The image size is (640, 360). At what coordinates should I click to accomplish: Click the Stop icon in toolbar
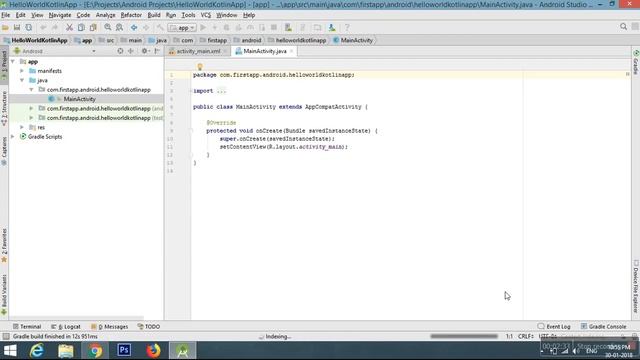point(274,27)
